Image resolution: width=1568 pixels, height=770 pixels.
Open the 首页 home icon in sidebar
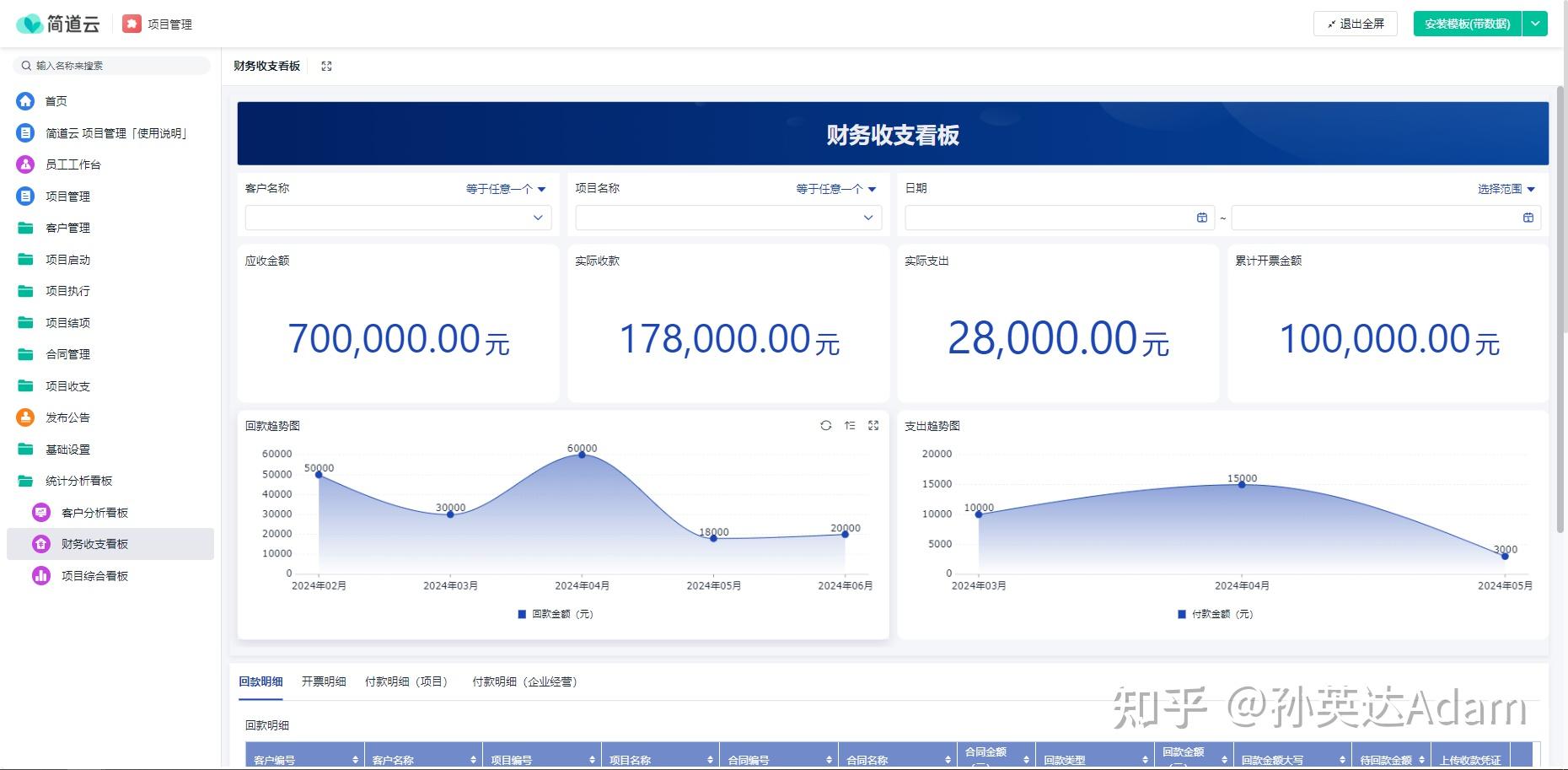26,101
